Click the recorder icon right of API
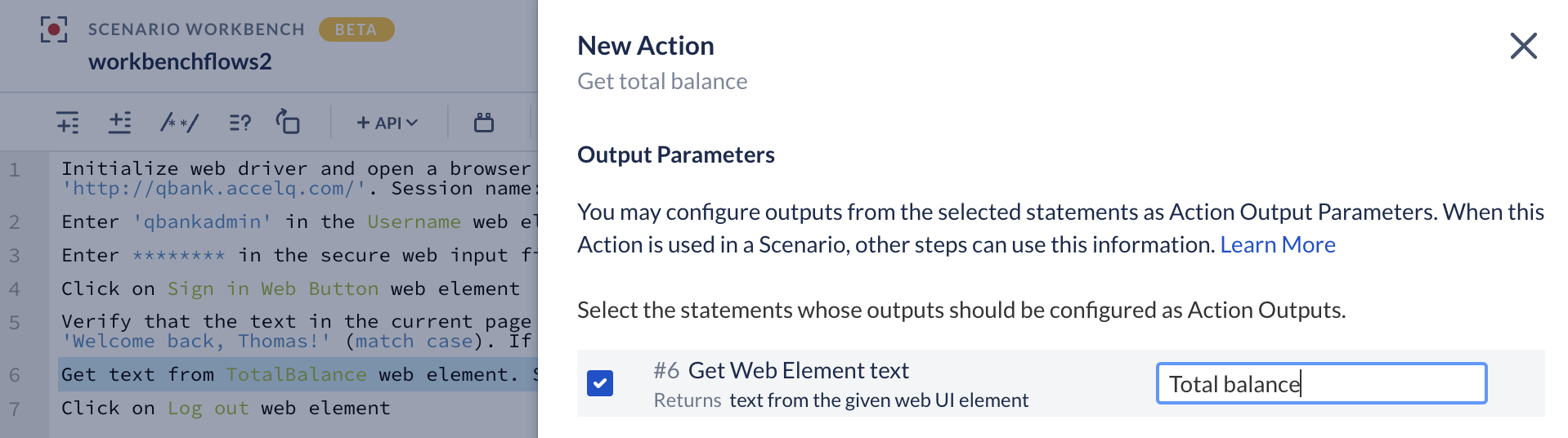The height and width of the screenshot is (438, 1568). [x=484, y=123]
